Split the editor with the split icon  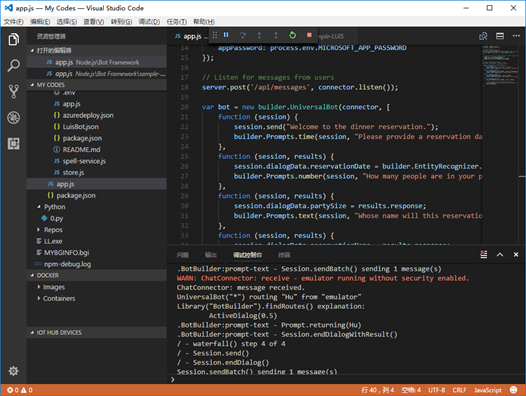[500, 36]
